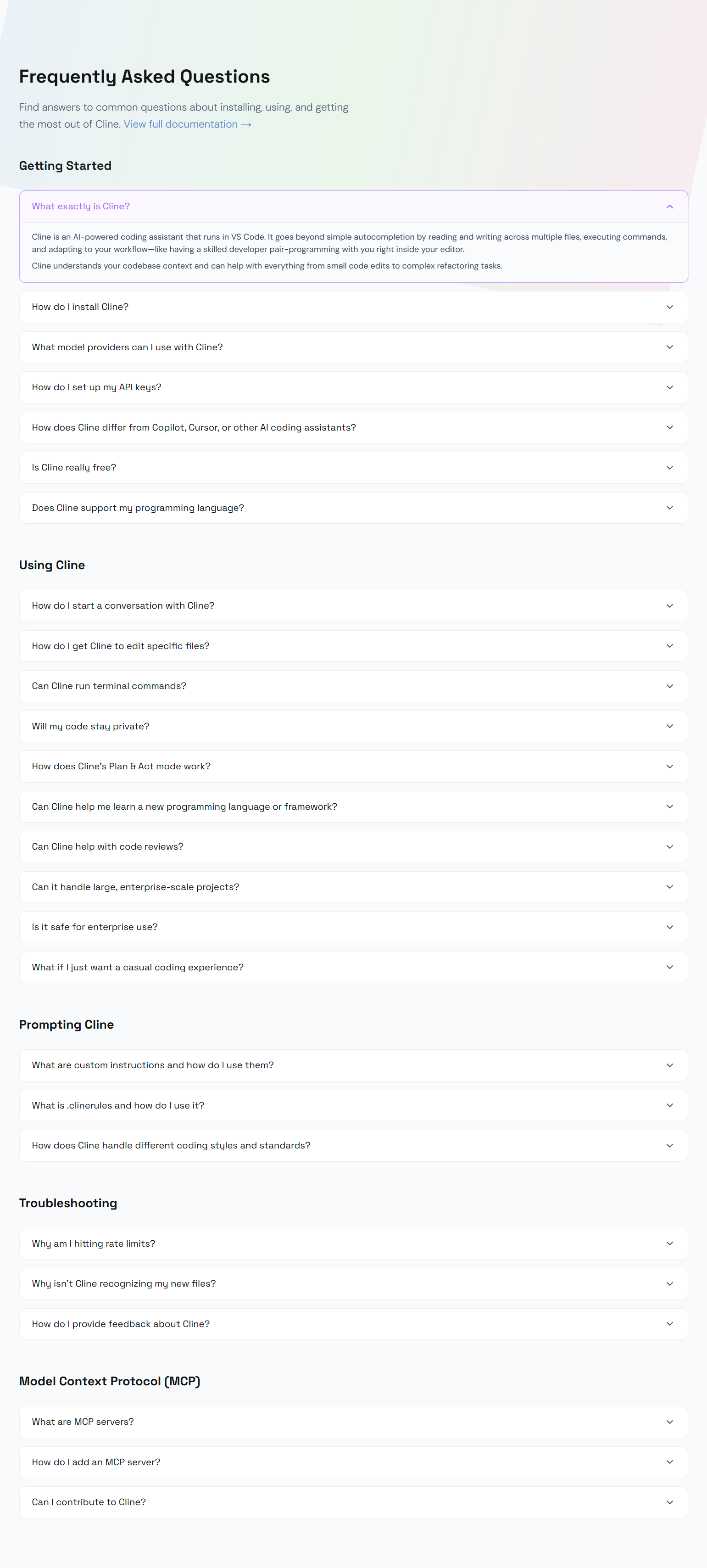Collapse the 'What exactly is Cline?' answer

tap(669, 207)
